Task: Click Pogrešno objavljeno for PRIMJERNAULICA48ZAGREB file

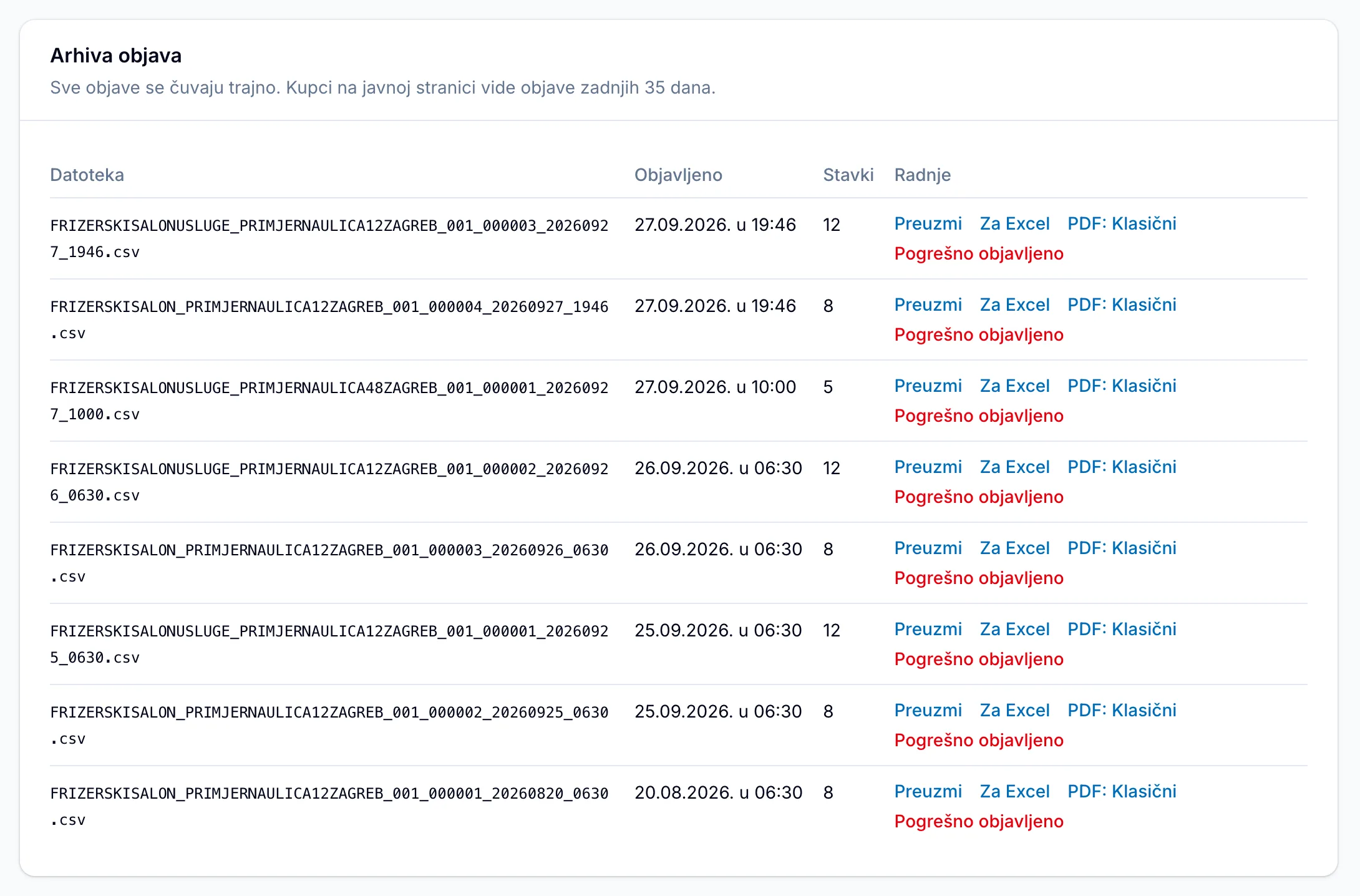Action: tap(979, 416)
